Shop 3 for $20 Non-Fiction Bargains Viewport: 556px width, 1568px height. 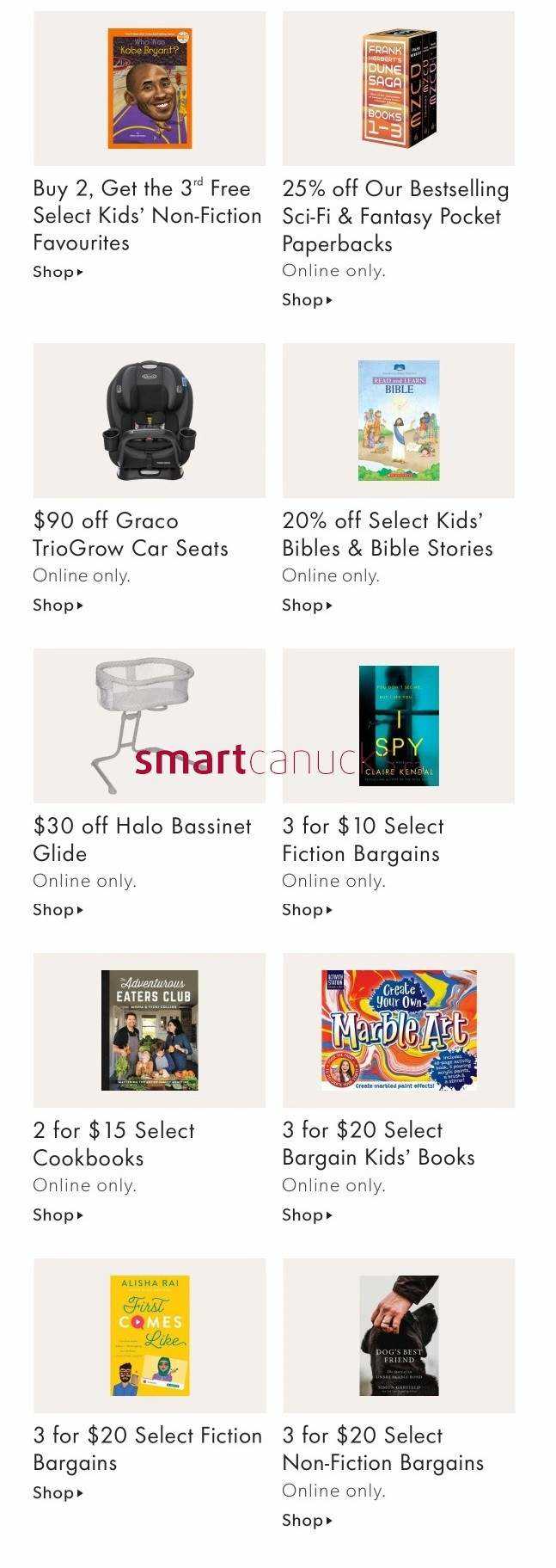click(x=307, y=1520)
